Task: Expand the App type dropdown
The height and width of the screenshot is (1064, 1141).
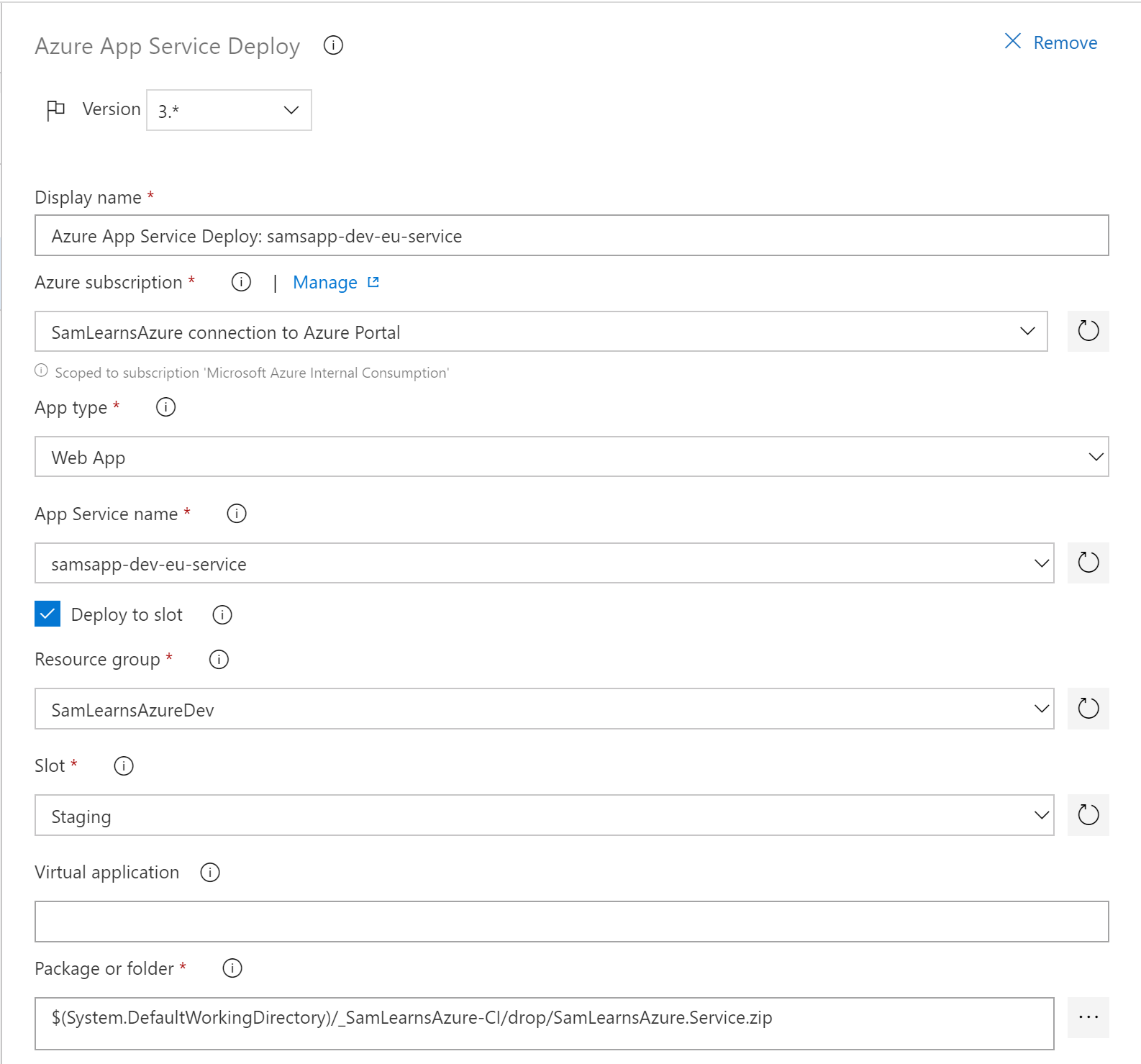Action: (571, 457)
